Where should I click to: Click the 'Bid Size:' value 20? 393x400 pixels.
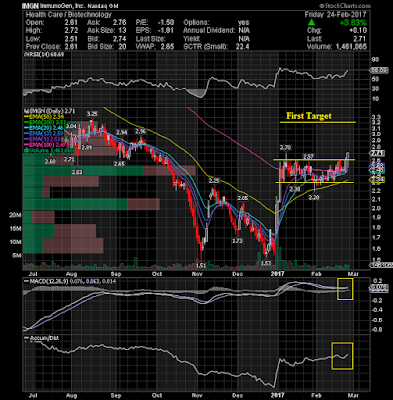tap(122, 47)
